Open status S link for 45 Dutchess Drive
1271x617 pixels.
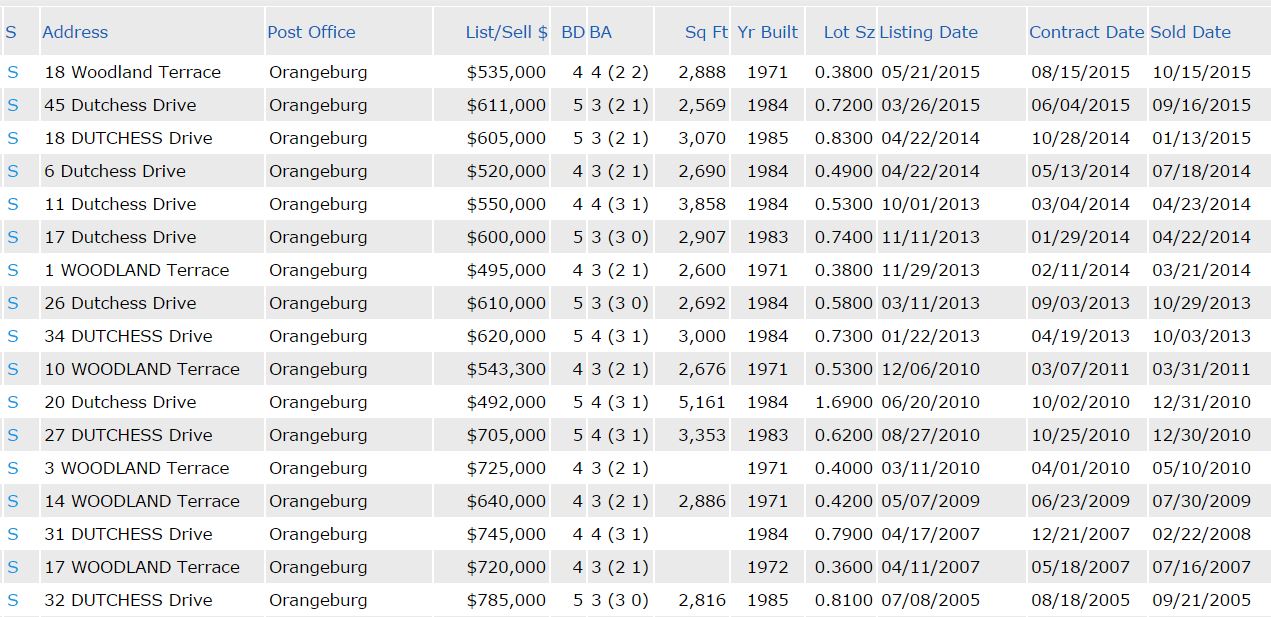coord(13,105)
